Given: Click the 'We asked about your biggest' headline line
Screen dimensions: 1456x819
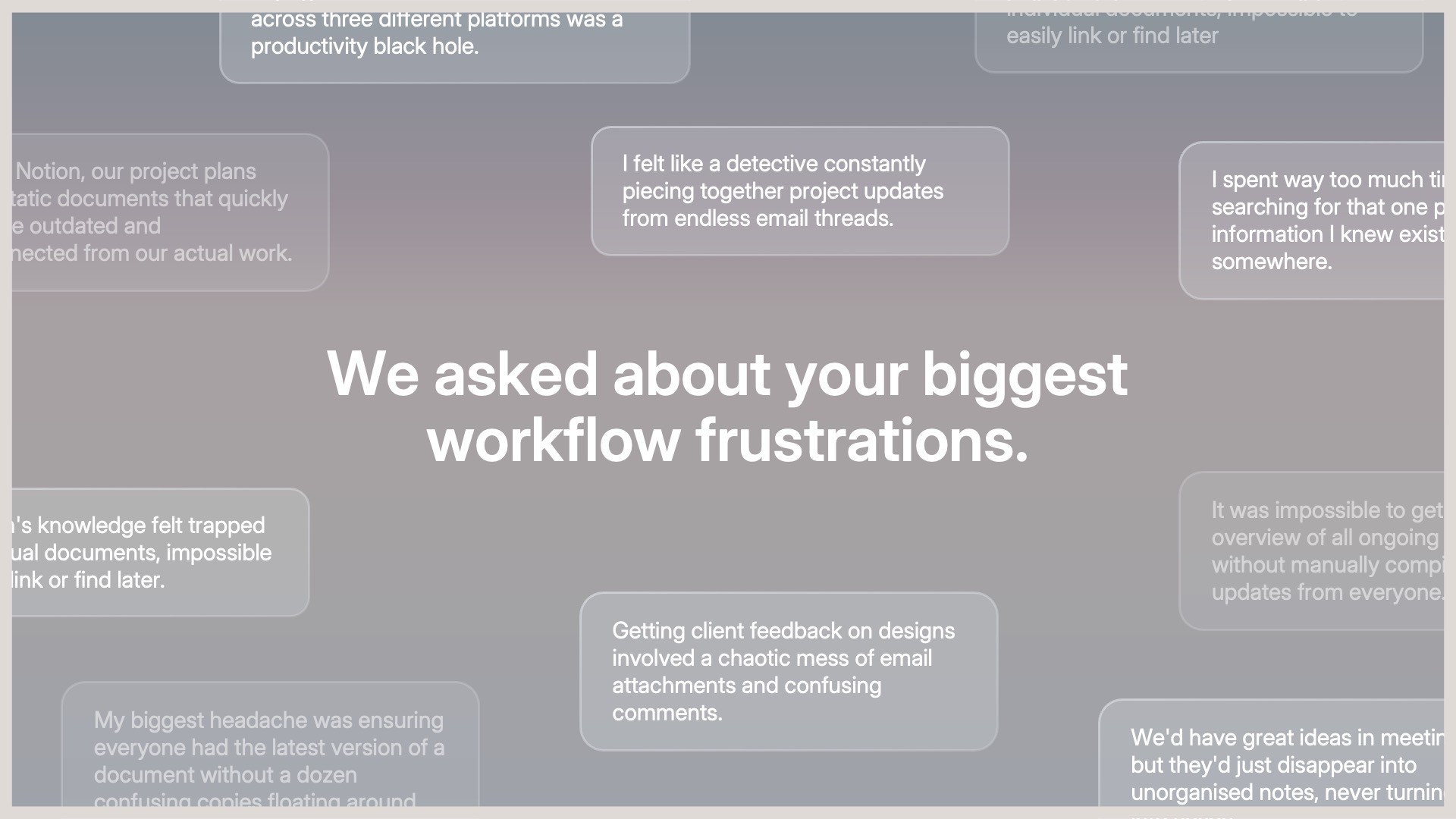Looking at the screenshot, I should tap(726, 374).
